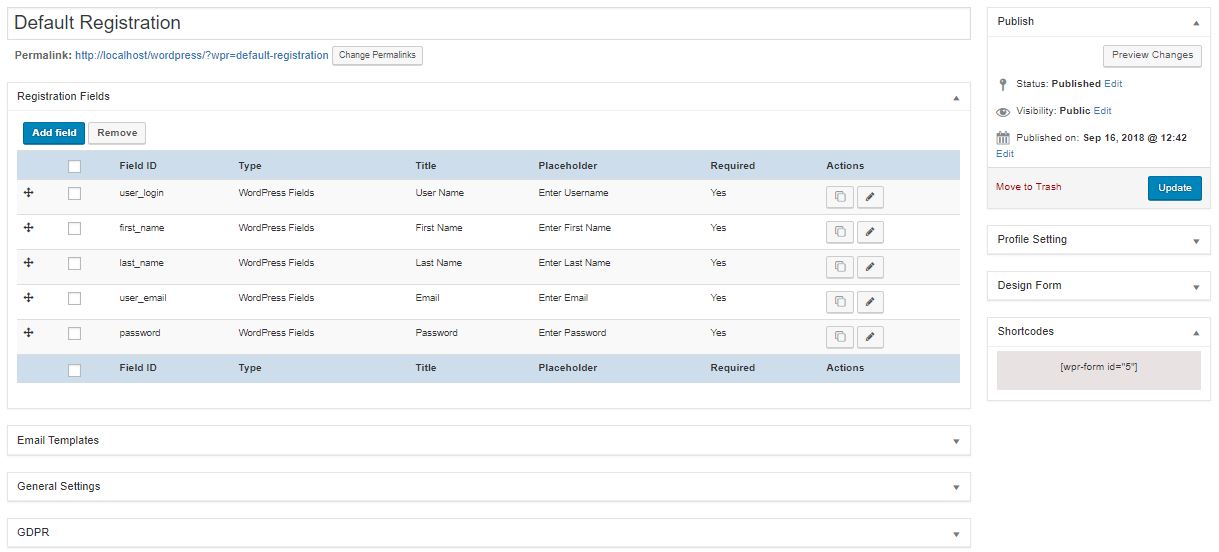Click the edit pencil icon for last_name row
The width and height of the screenshot is (1219, 552).
pos(870,267)
